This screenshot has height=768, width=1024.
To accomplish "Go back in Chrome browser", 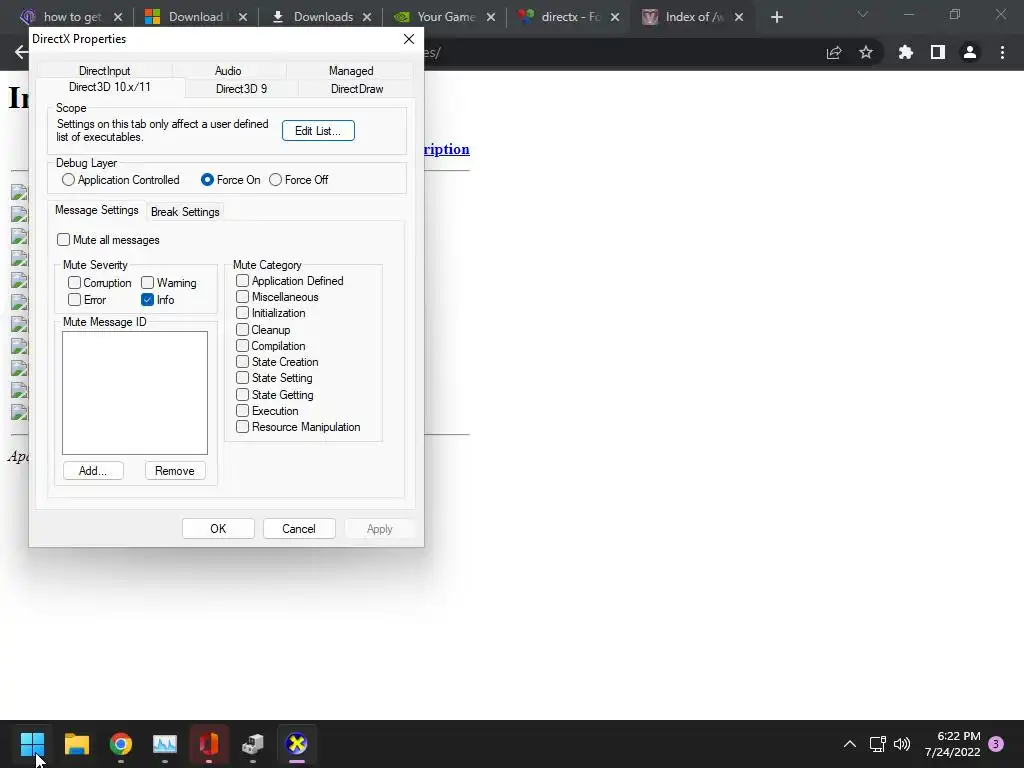I will (x=21, y=52).
